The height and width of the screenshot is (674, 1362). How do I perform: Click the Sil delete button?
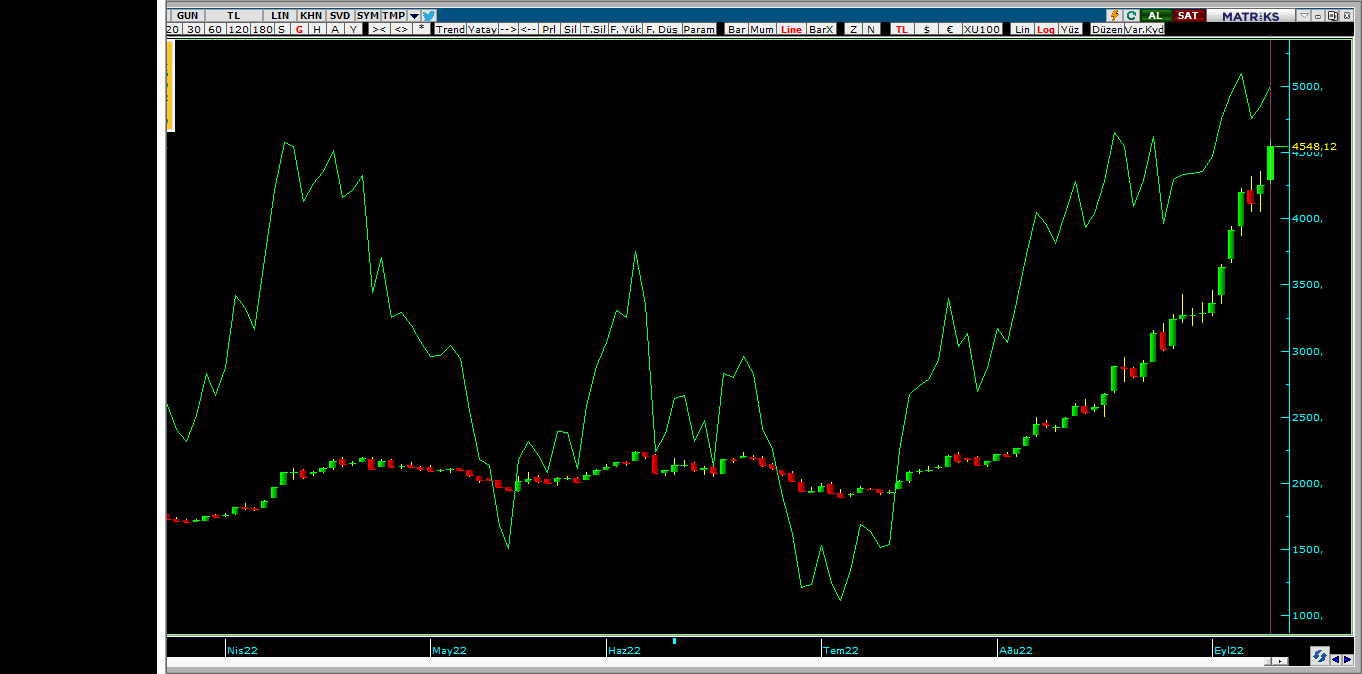(570, 29)
